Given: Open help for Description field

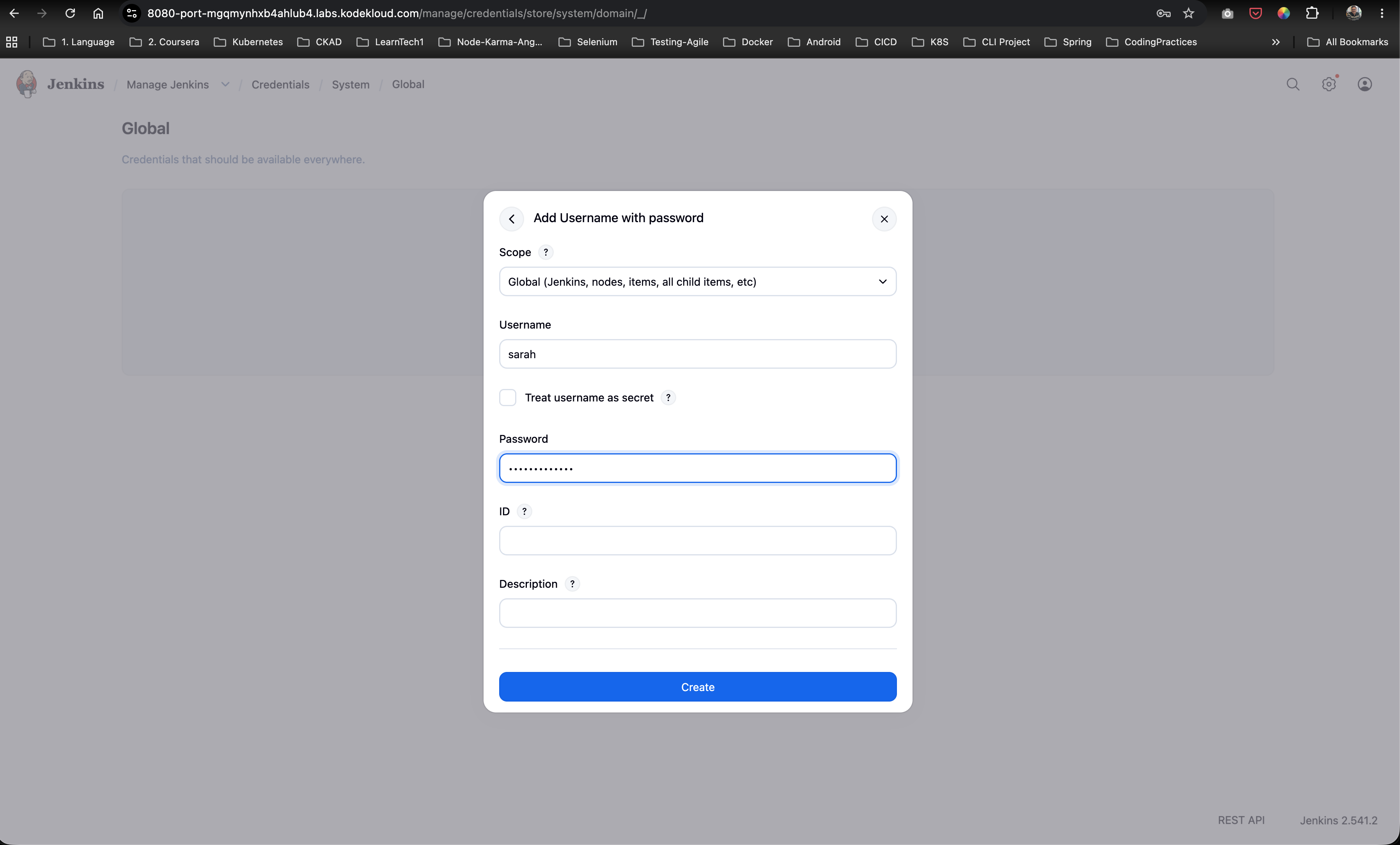Looking at the screenshot, I should (x=572, y=584).
